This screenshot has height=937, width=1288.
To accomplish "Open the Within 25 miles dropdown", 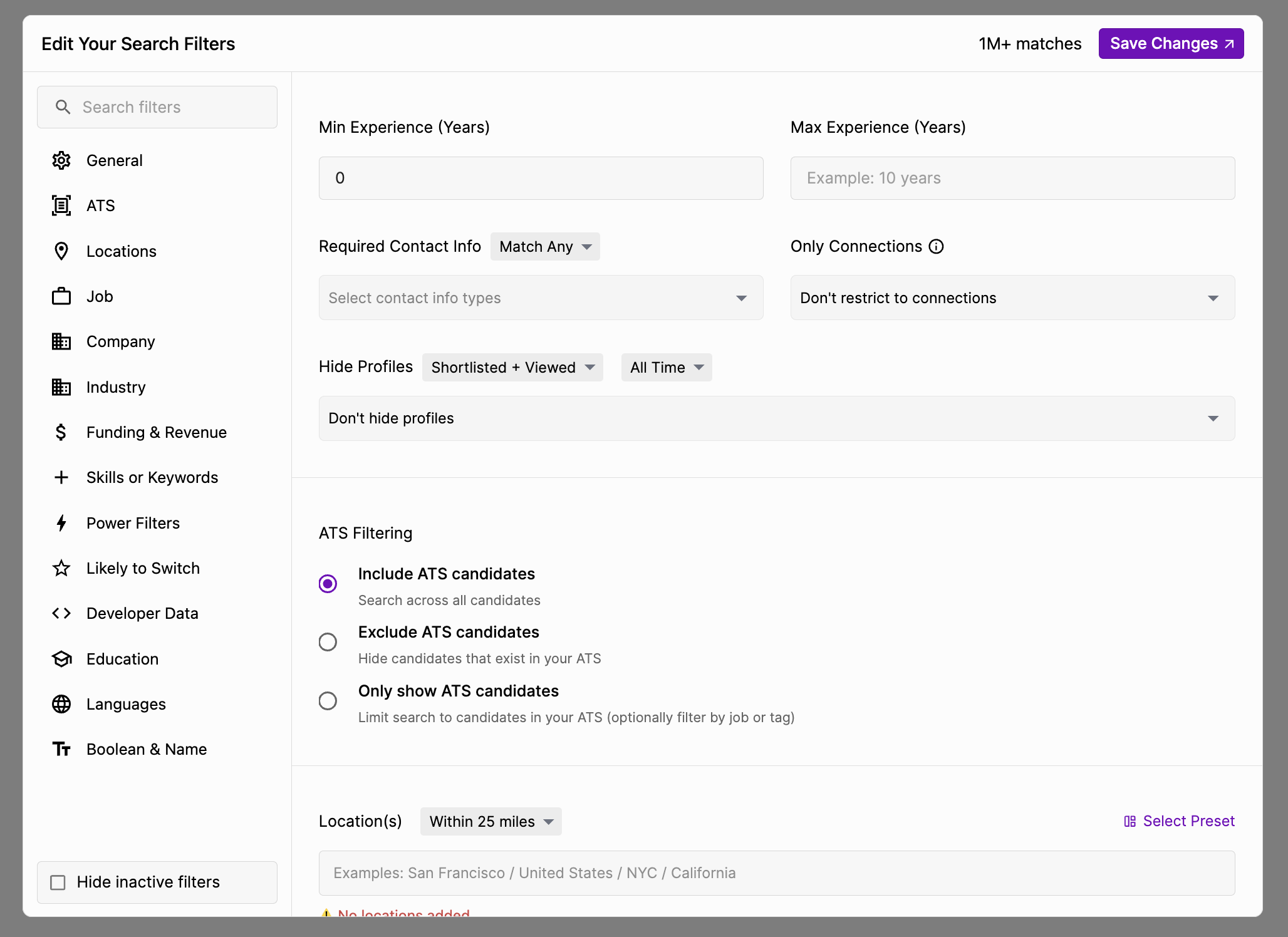I will (491, 821).
